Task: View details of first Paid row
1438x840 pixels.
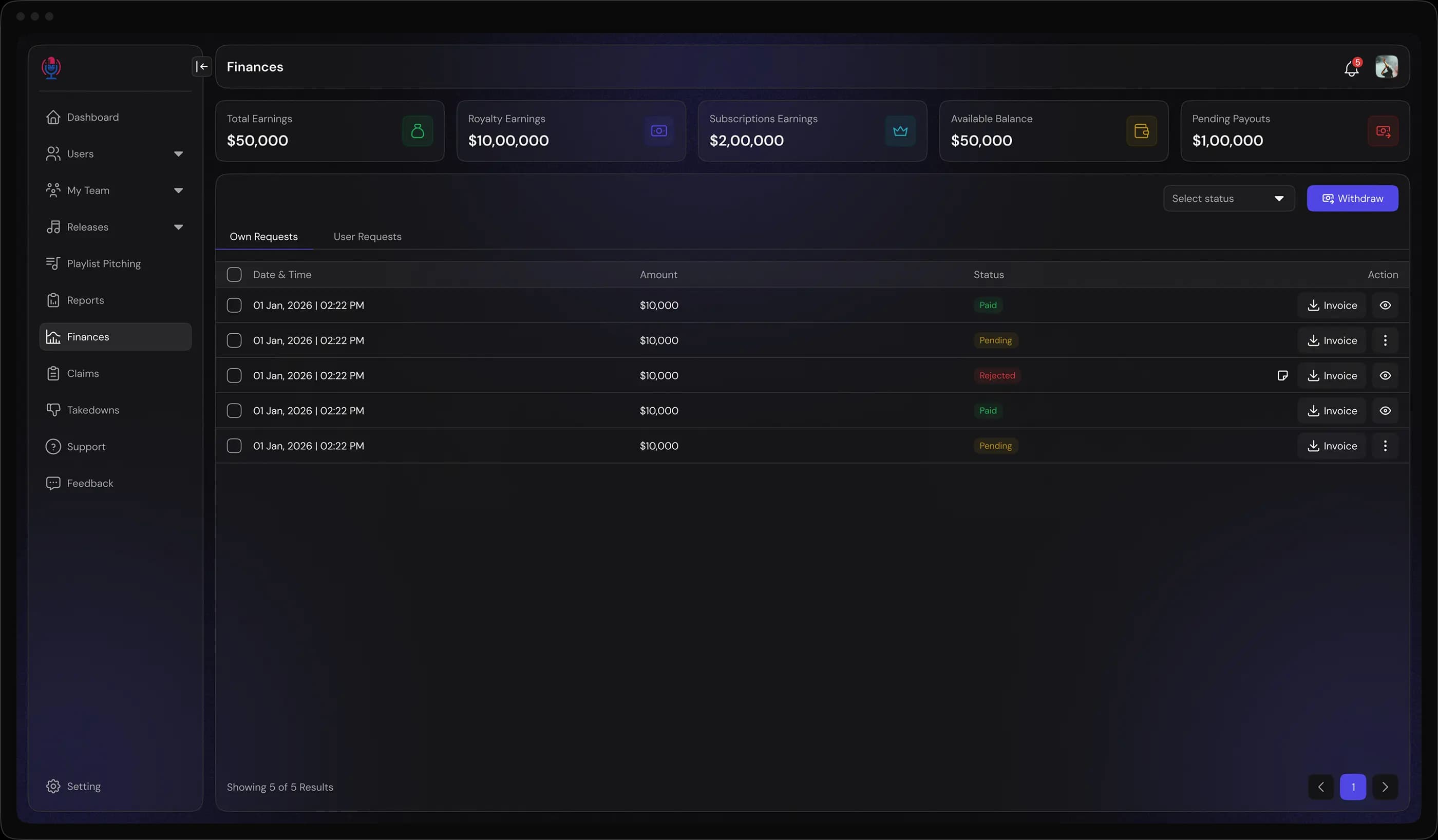Action: [1386, 306]
